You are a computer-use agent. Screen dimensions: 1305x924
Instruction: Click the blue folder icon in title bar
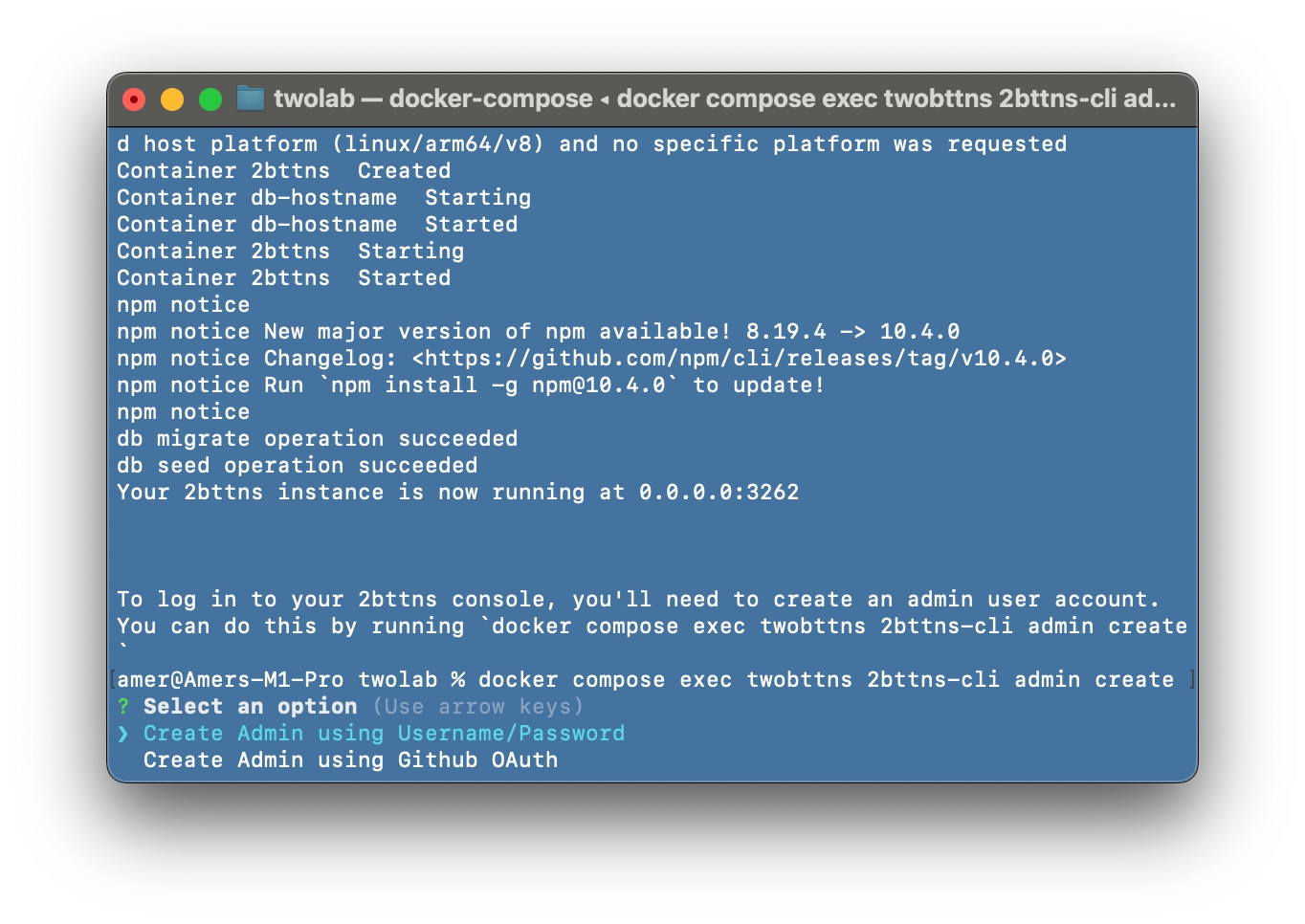coord(251,99)
